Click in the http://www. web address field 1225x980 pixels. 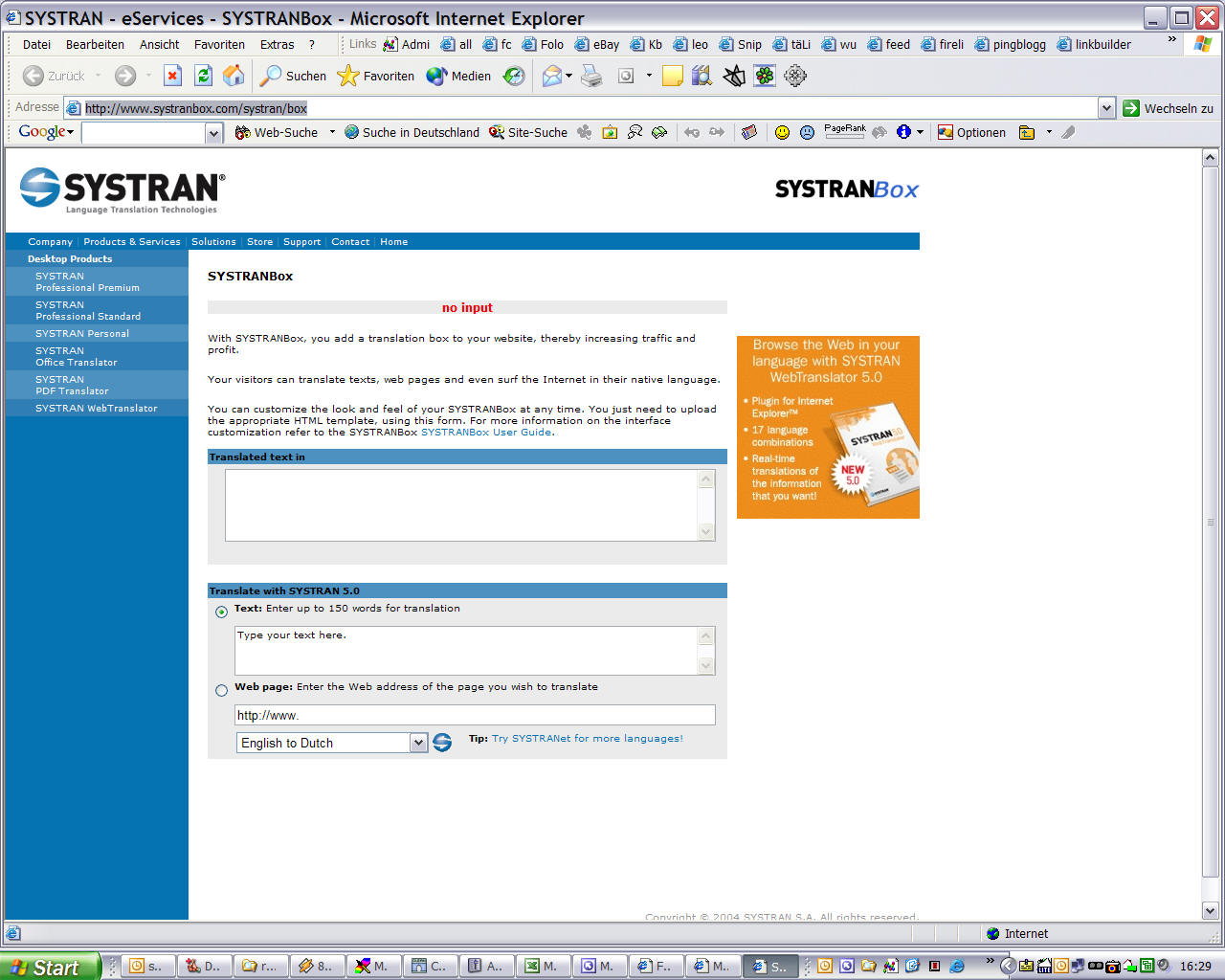(475, 715)
